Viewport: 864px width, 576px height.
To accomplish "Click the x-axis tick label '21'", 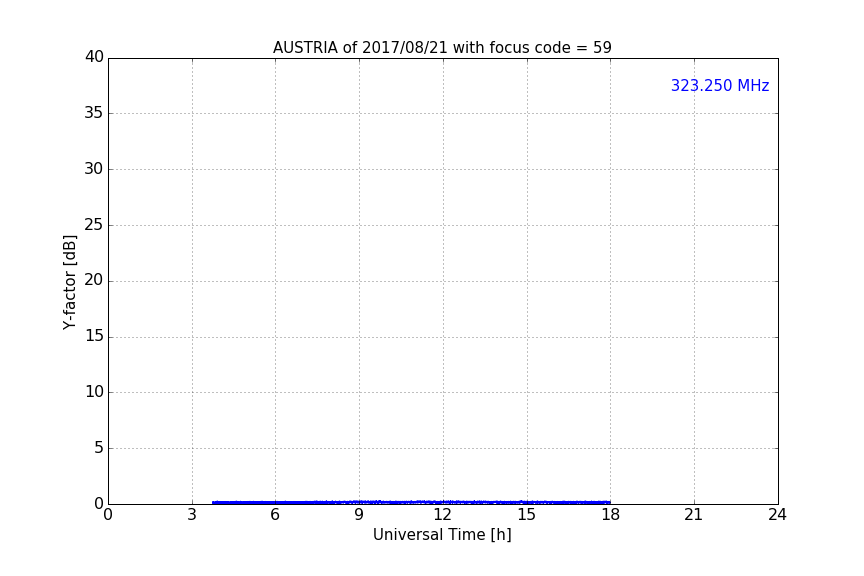I will tap(694, 515).
